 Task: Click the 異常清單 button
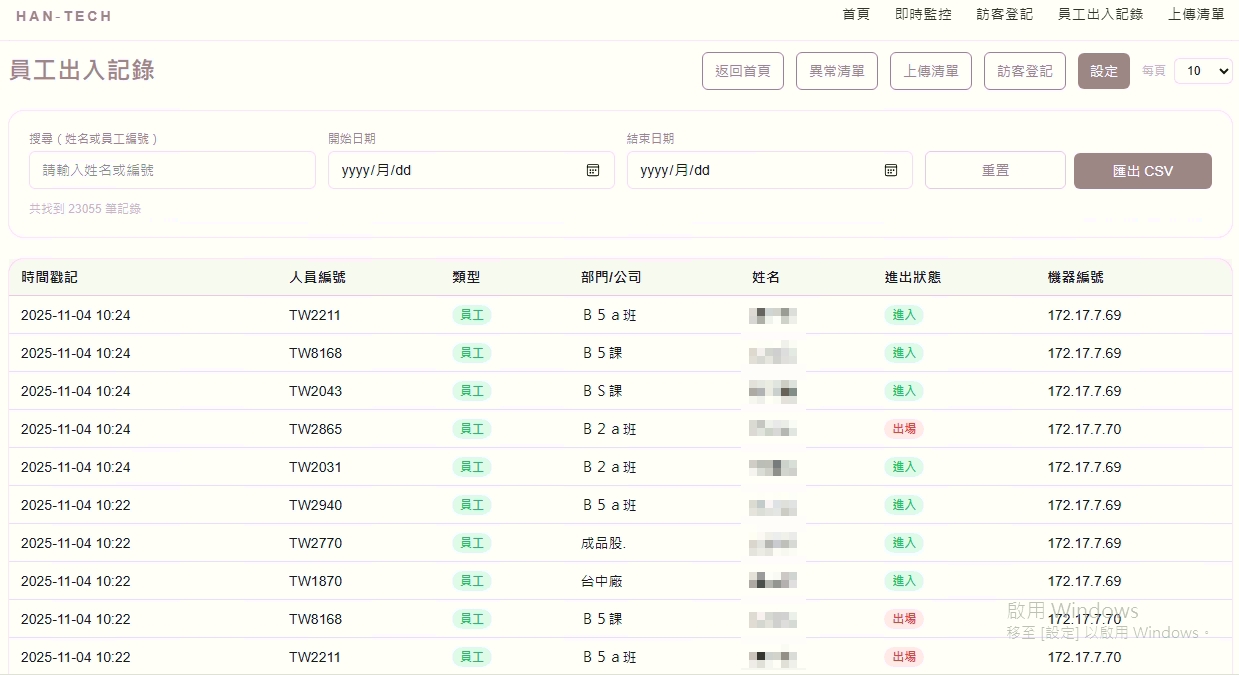pyautogui.click(x=836, y=71)
